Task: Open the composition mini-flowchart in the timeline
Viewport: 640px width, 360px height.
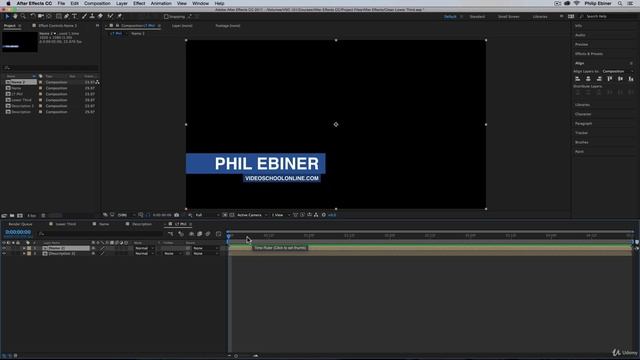Action: pos(171,234)
